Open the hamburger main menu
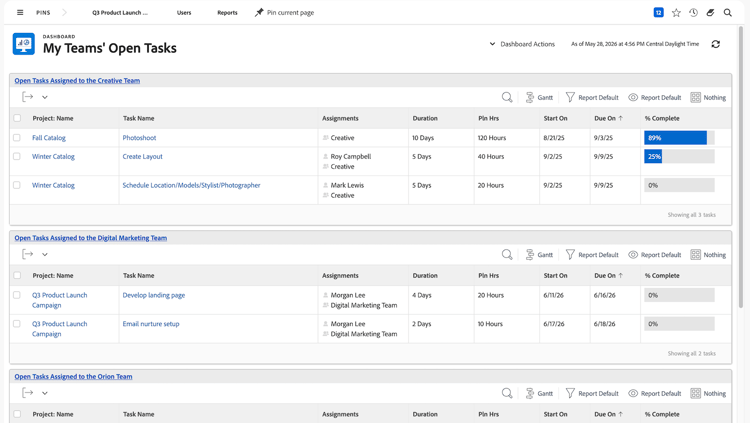 tap(20, 12)
